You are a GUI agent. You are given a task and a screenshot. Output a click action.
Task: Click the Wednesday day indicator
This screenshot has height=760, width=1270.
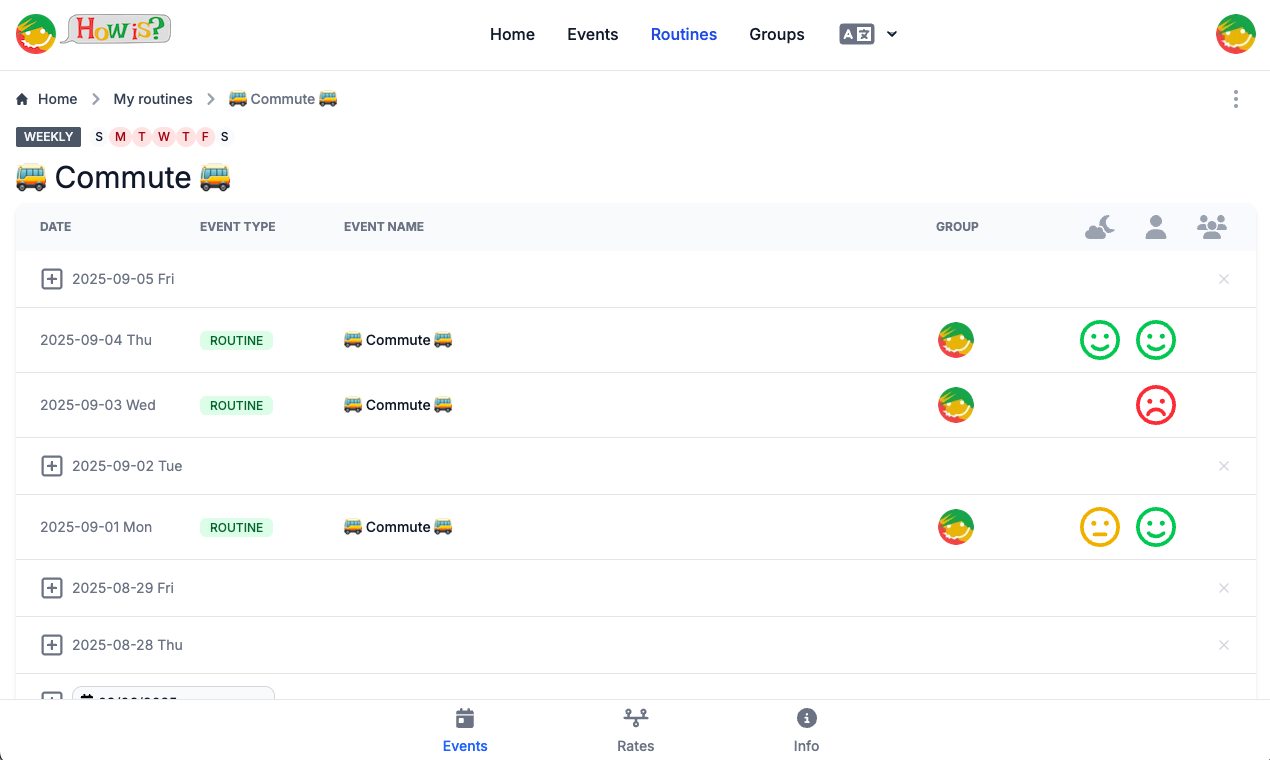coord(163,137)
